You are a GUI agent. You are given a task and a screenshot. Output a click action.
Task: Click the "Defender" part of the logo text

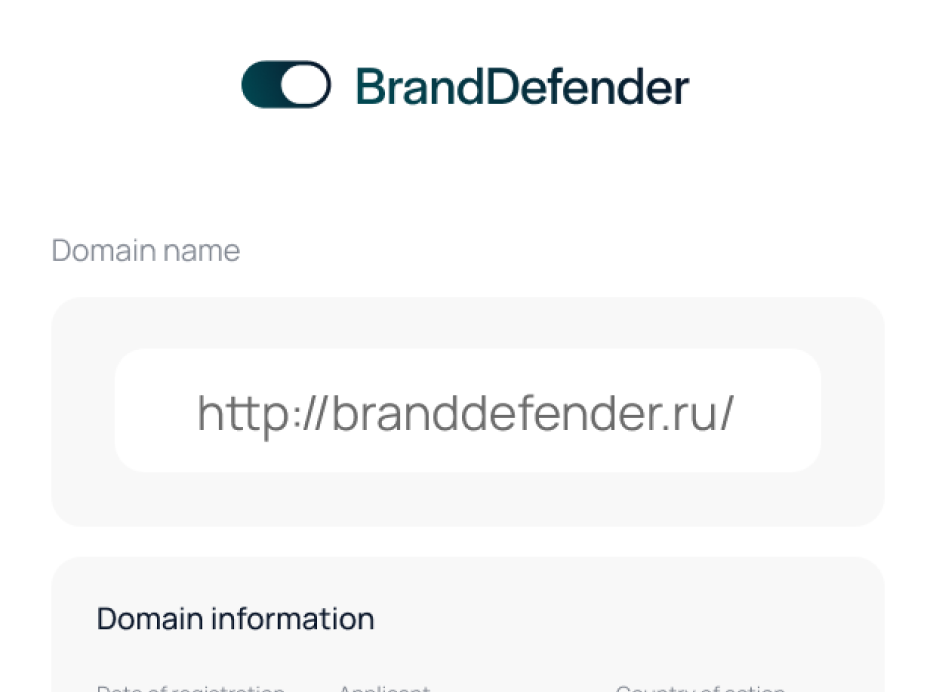588,87
